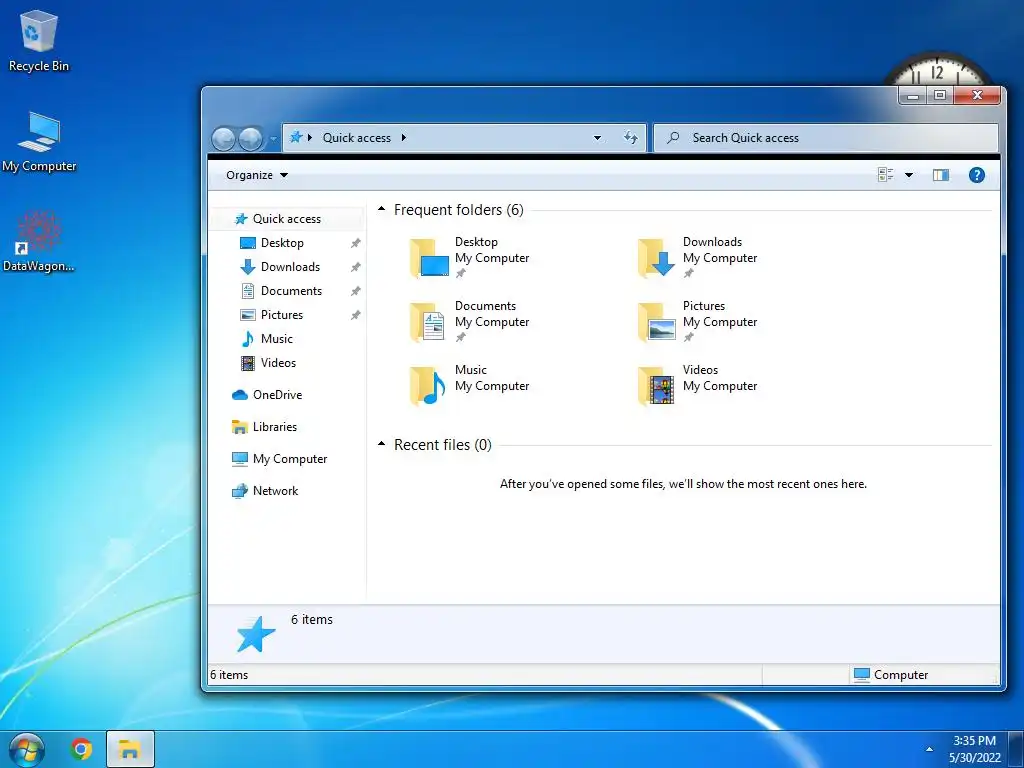The width and height of the screenshot is (1024, 768).
Task: Click the pin icon next to Pictures in sidebar
Action: 355,315
